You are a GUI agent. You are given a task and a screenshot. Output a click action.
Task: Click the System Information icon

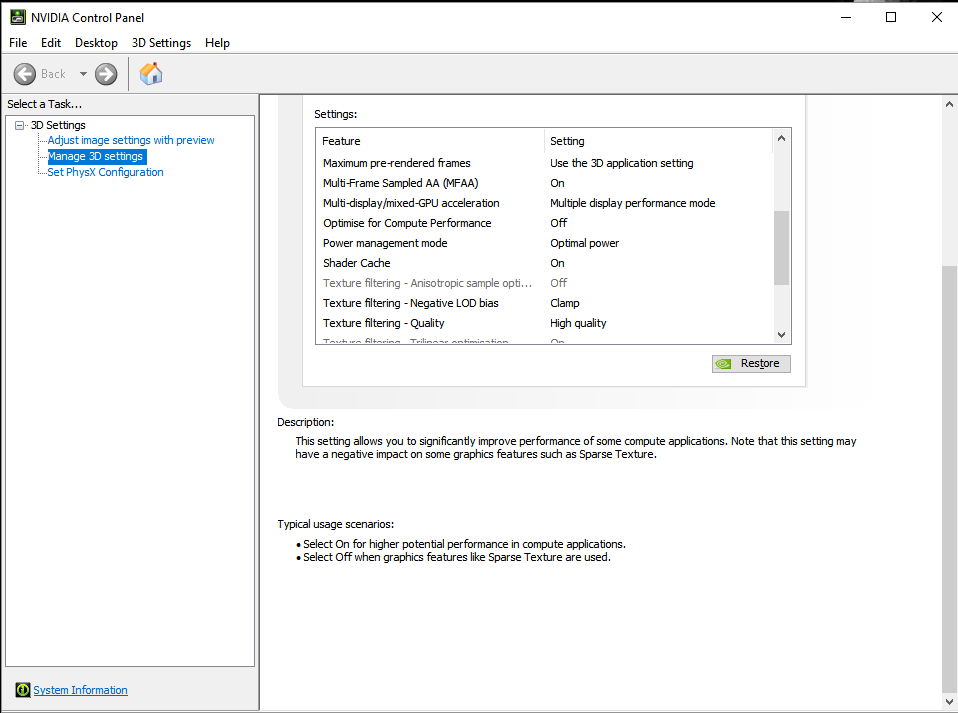(22, 690)
